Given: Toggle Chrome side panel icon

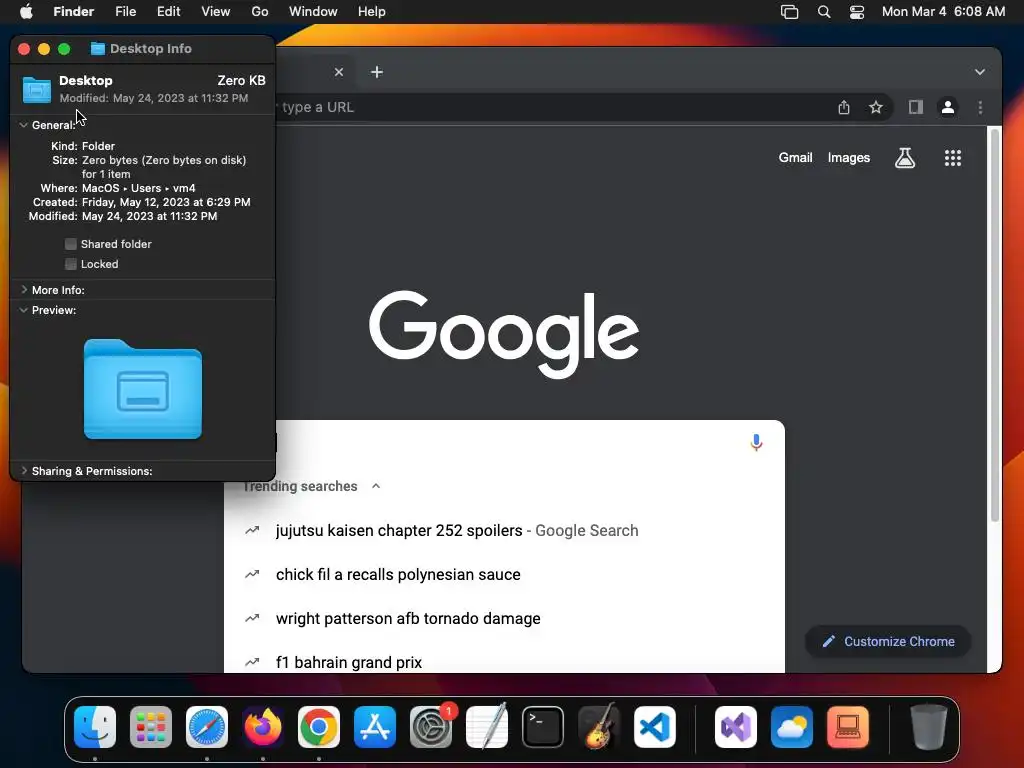Looking at the screenshot, I should tap(916, 107).
